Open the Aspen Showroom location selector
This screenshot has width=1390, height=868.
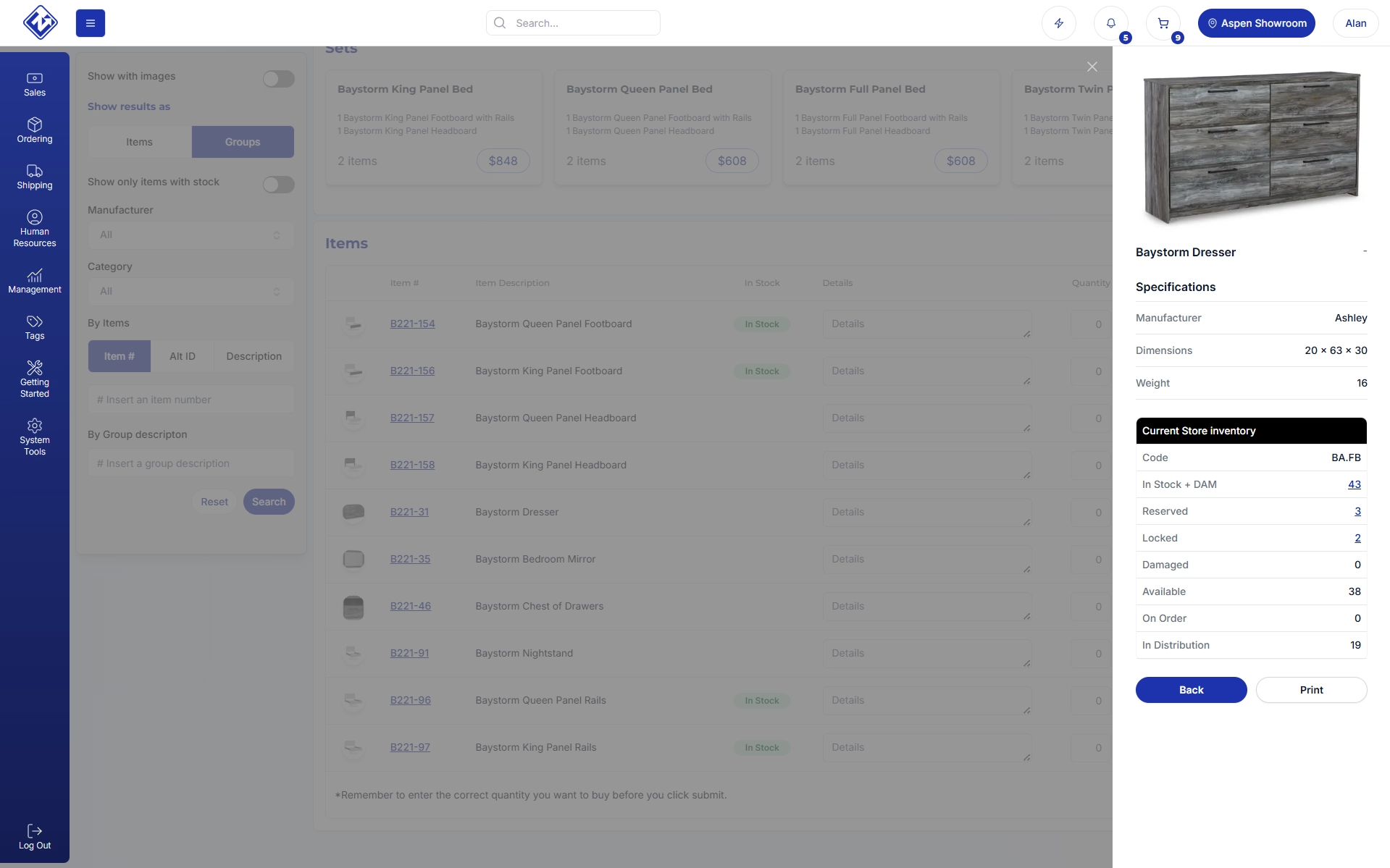click(1256, 23)
